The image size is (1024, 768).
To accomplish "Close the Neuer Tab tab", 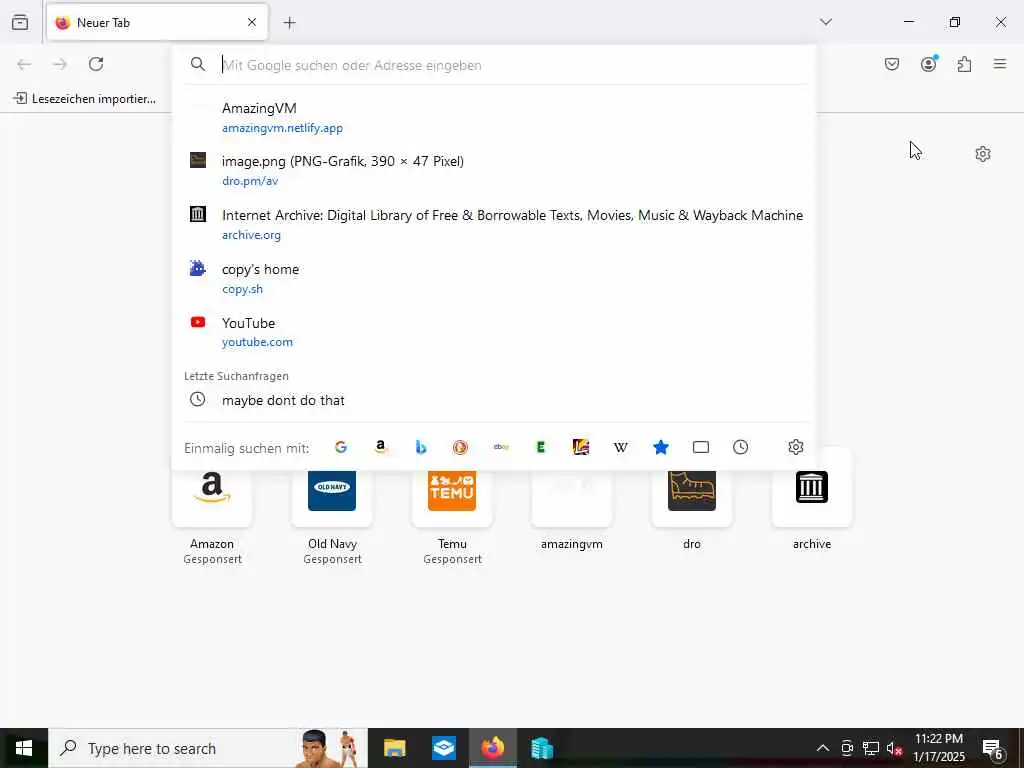I will [252, 22].
